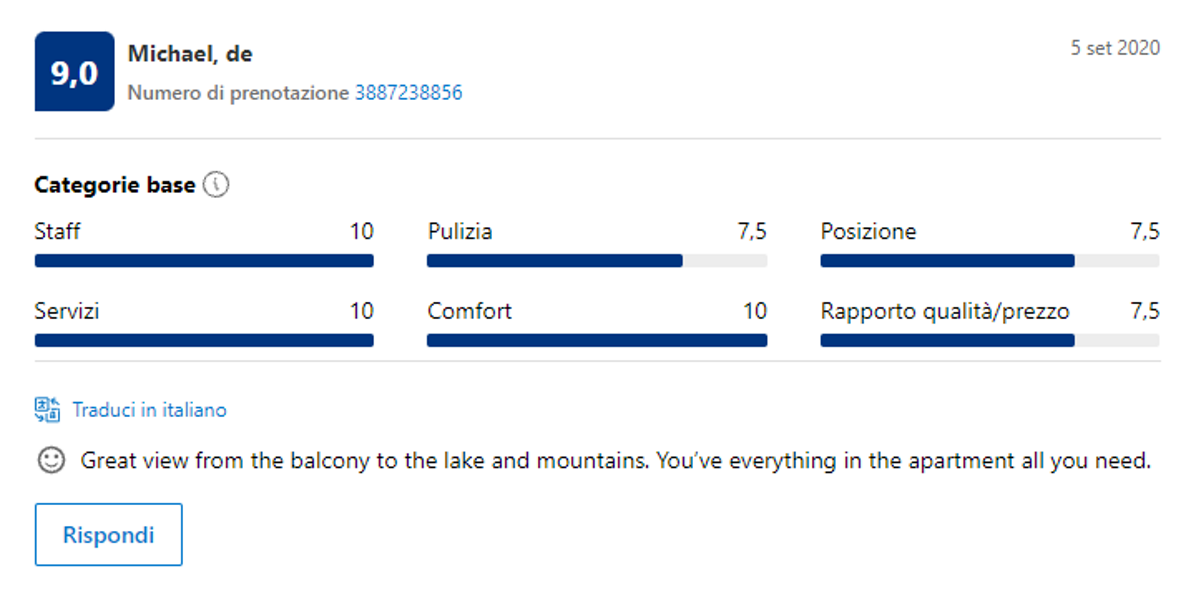Click the Numero di prenotazione label
1196x601 pixels.
click(238, 93)
